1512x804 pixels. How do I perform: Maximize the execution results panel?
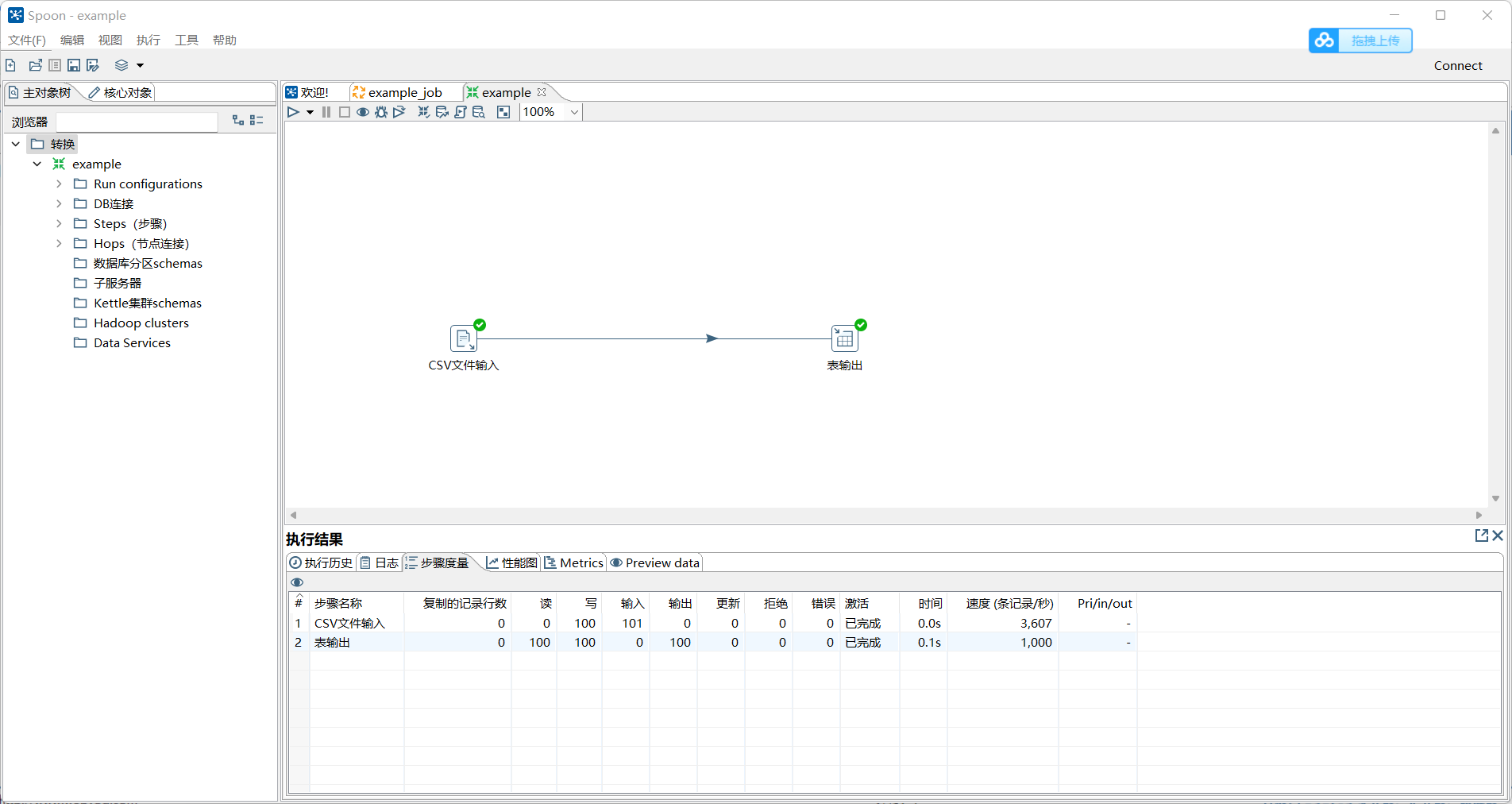(x=1482, y=535)
